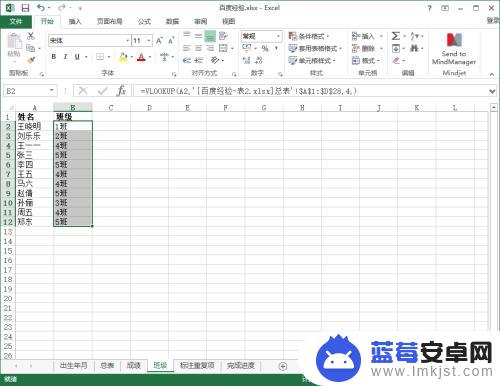Switch to the 数据 (Data) ribbon tab

pyautogui.click(x=172, y=22)
